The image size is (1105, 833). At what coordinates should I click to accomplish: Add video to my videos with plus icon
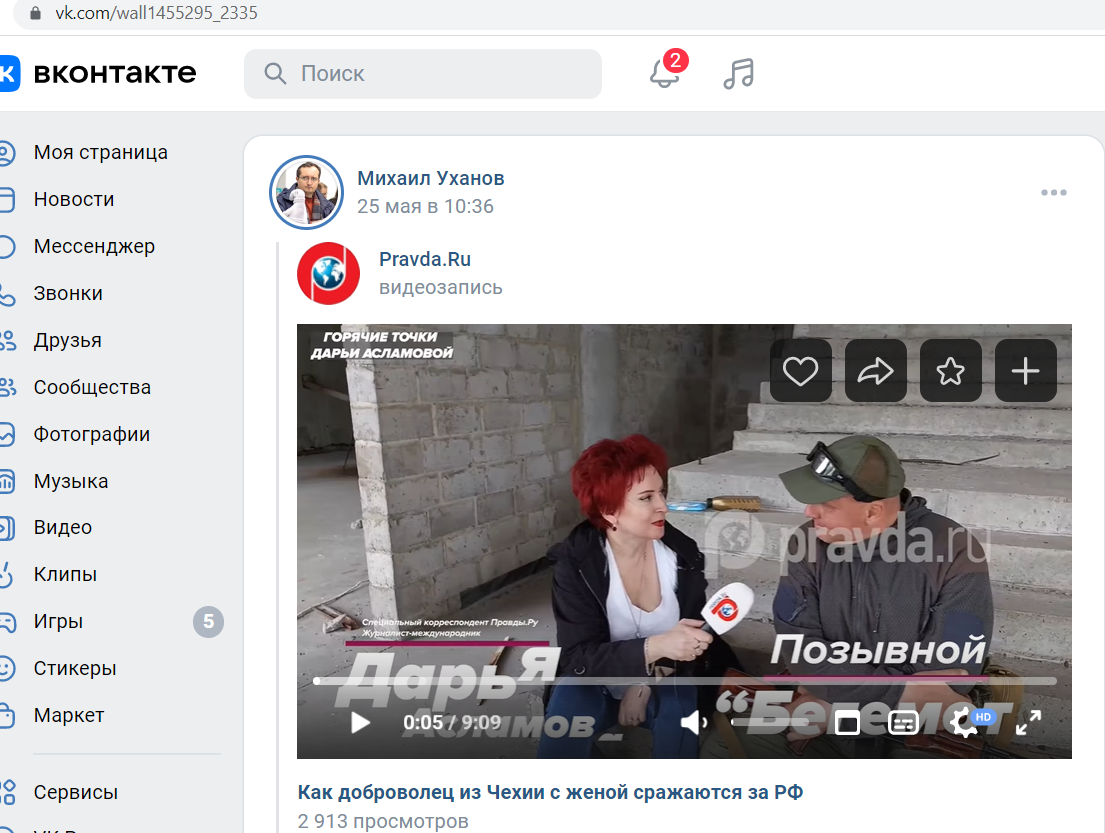(1025, 371)
